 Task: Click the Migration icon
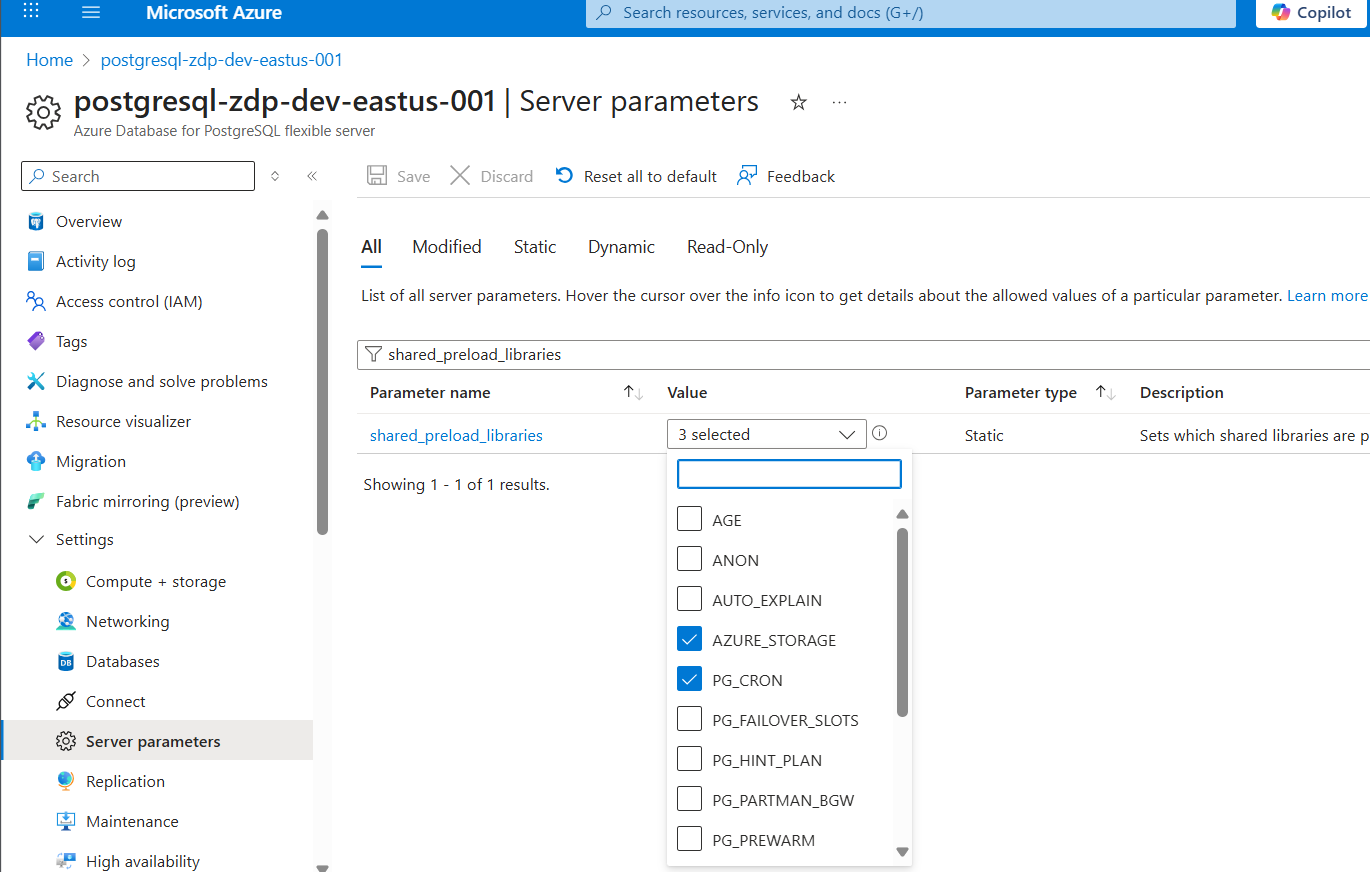36,462
